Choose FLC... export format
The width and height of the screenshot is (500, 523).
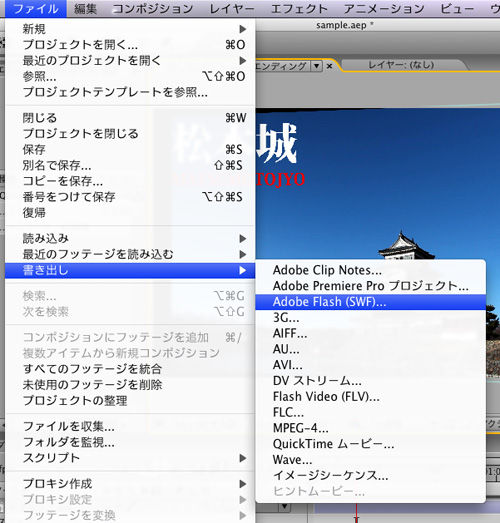371,412
